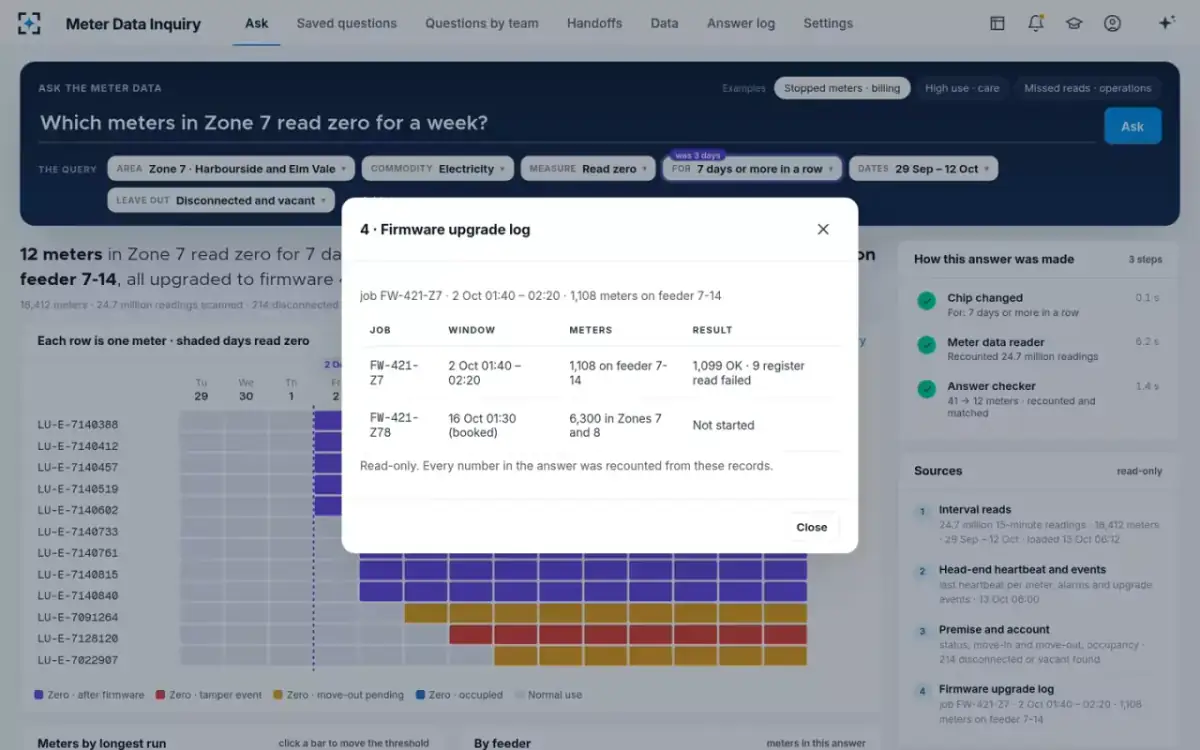Image resolution: width=1200 pixels, height=750 pixels.
Task: Click the number 2 badge for Head-end heartbeat
Action: 922,571
